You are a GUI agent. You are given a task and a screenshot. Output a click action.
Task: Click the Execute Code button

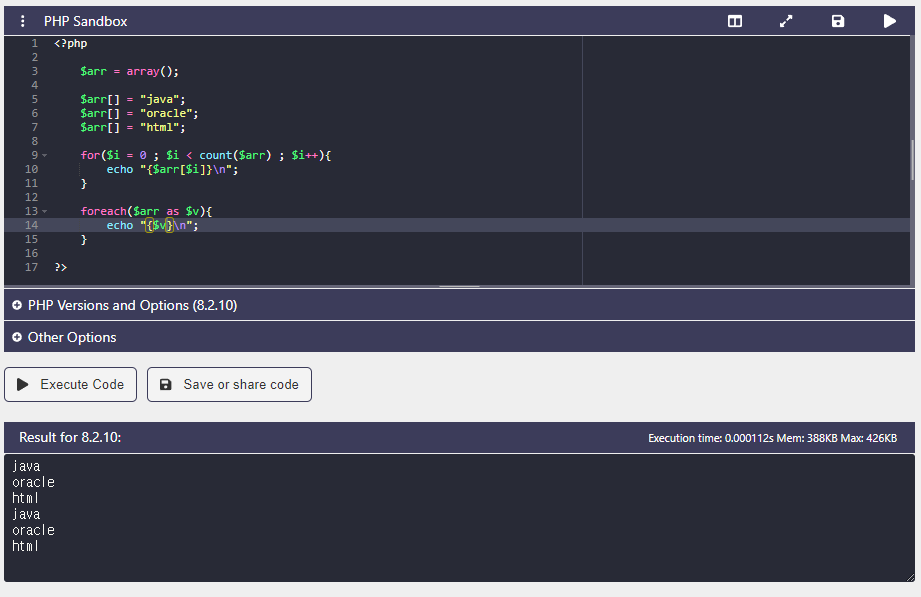click(x=70, y=384)
